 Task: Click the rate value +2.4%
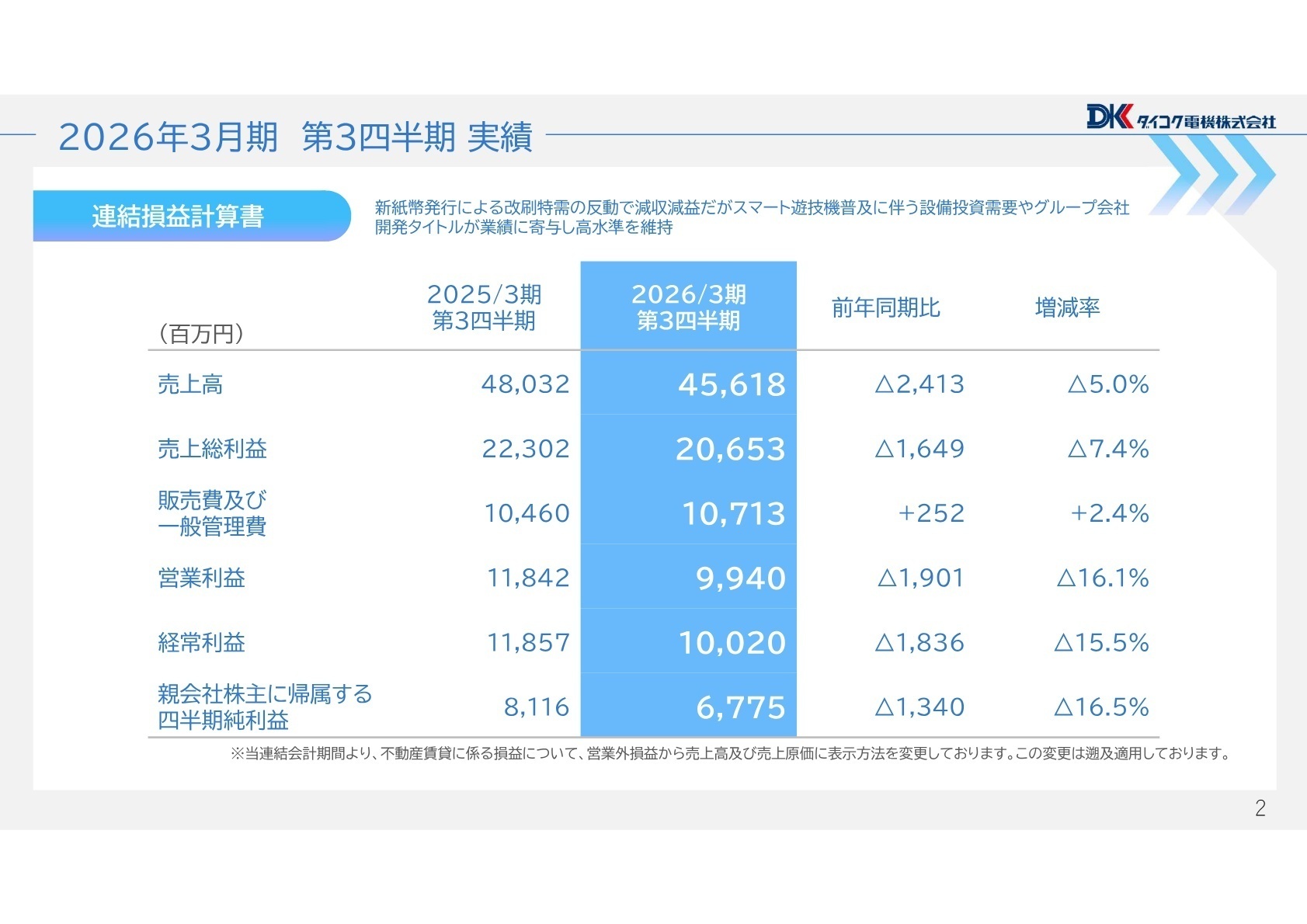(1110, 513)
